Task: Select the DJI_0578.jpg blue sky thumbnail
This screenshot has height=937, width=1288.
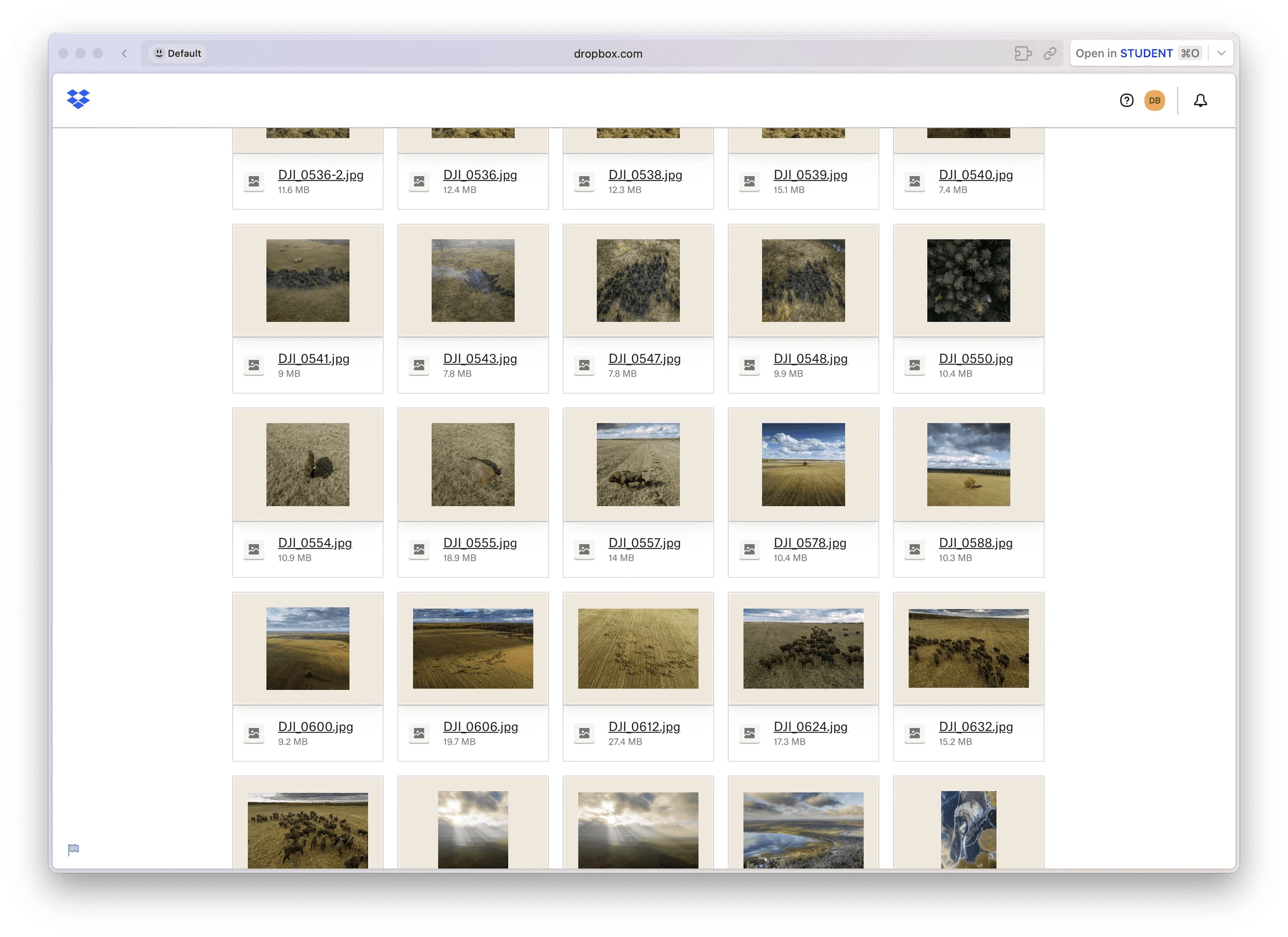Action: point(803,465)
